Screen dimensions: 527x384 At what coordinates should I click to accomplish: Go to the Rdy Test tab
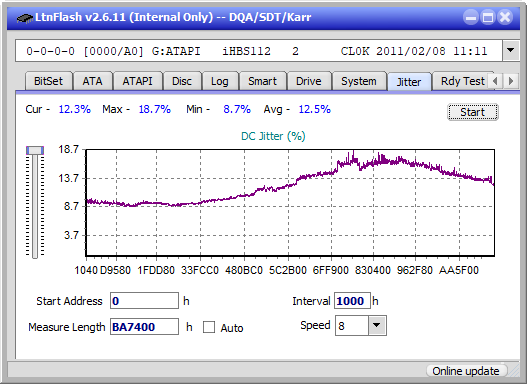pyautogui.click(x=462, y=81)
